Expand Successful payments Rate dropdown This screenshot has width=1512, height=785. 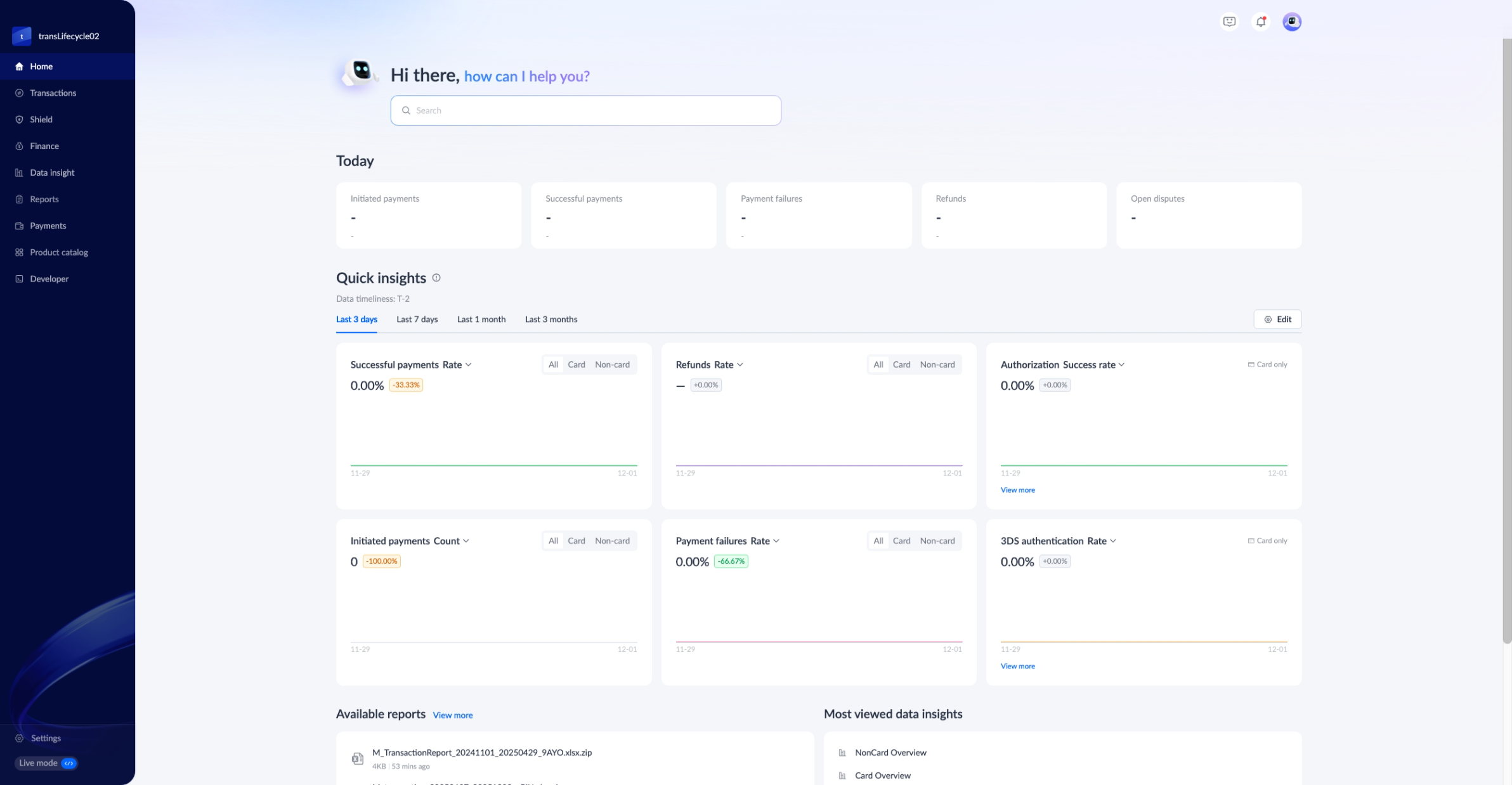click(x=468, y=365)
